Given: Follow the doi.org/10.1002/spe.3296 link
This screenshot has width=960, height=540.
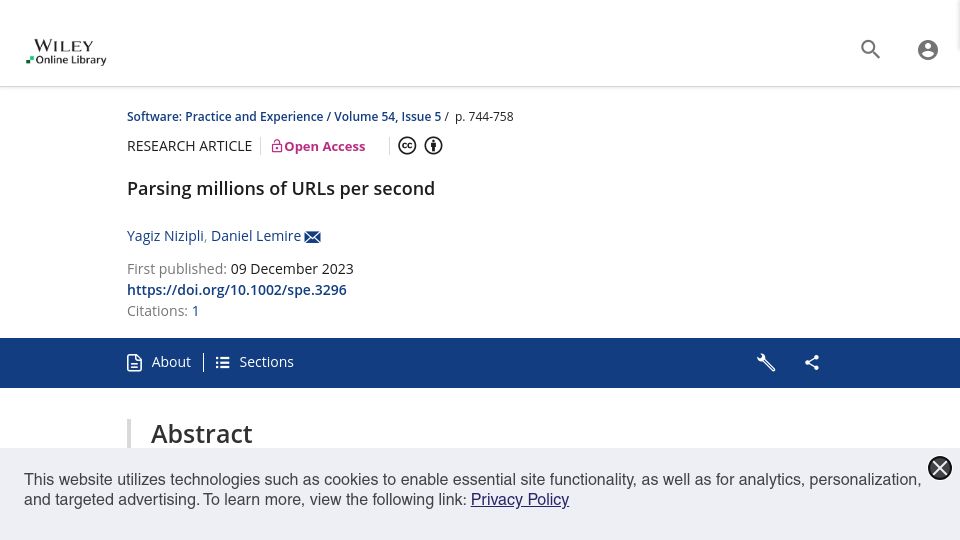Looking at the screenshot, I should point(236,290).
